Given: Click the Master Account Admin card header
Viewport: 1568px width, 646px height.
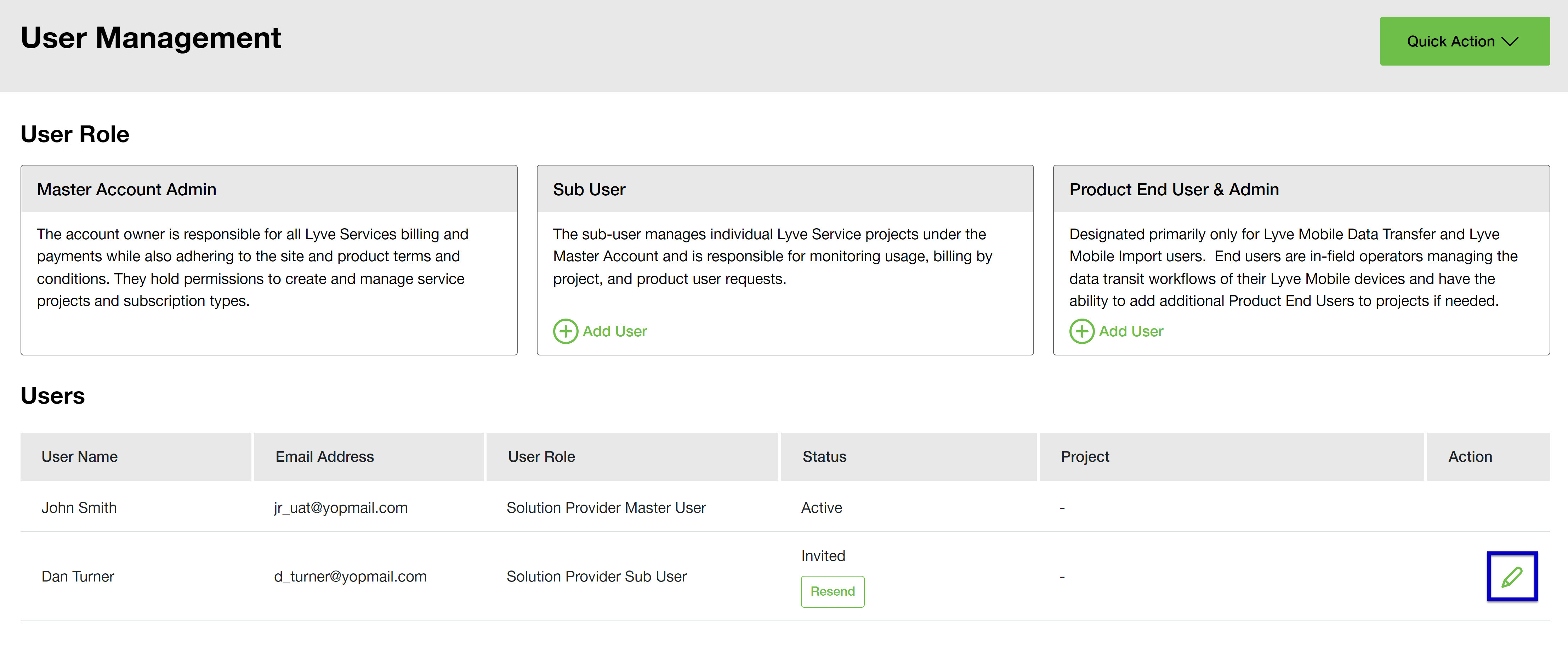Looking at the screenshot, I should (x=127, y=189).
